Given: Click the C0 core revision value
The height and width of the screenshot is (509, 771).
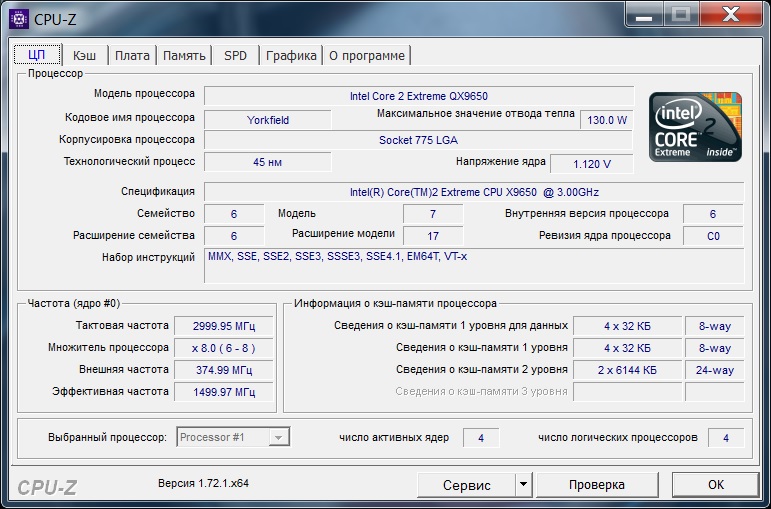Looking at the screenshot, I should 713,236.
